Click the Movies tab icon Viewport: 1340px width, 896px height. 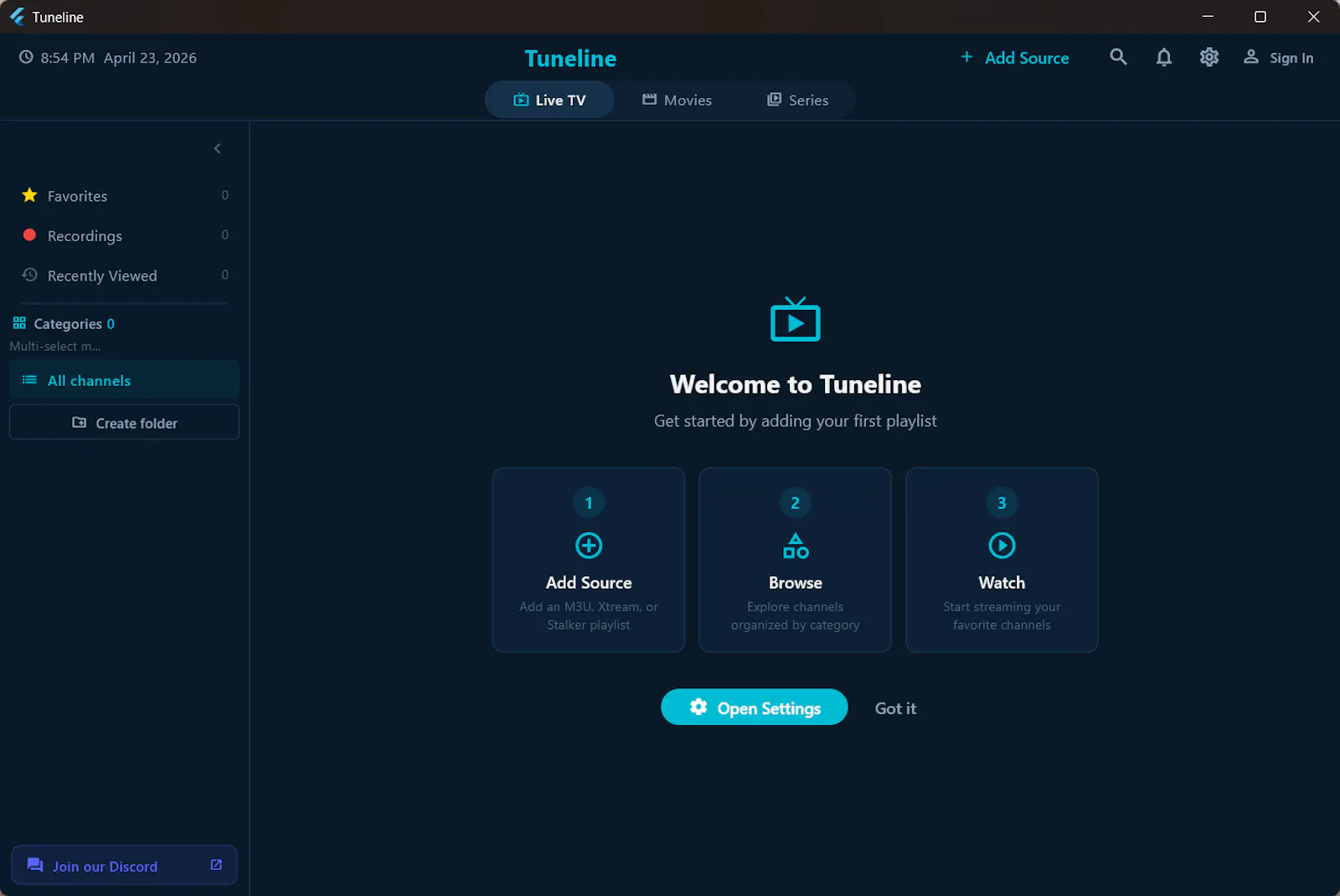coord(649,99)
